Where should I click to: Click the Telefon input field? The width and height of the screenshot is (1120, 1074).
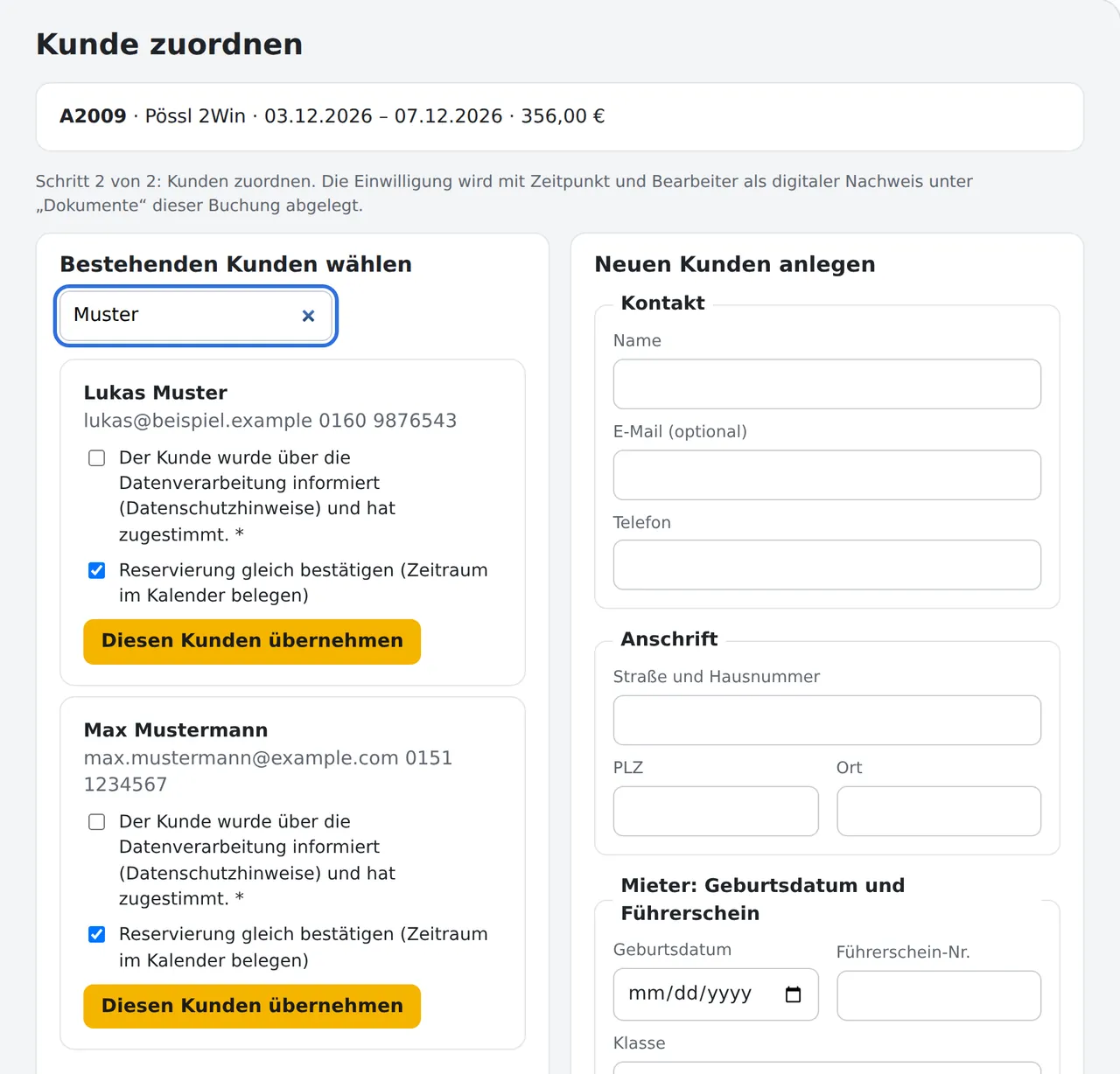[x=827, y=565]
